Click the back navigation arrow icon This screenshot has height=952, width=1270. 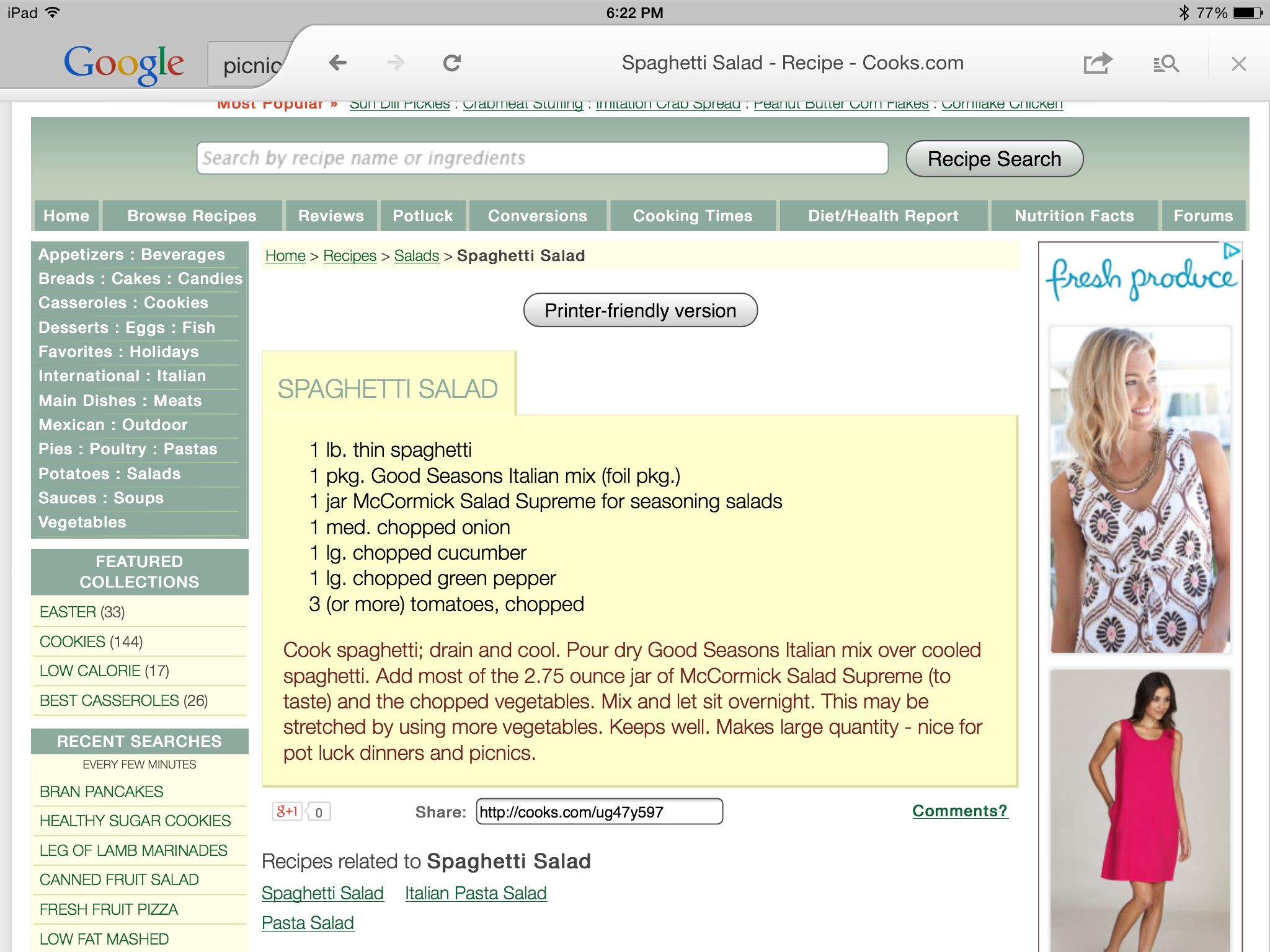click(338, 64)
